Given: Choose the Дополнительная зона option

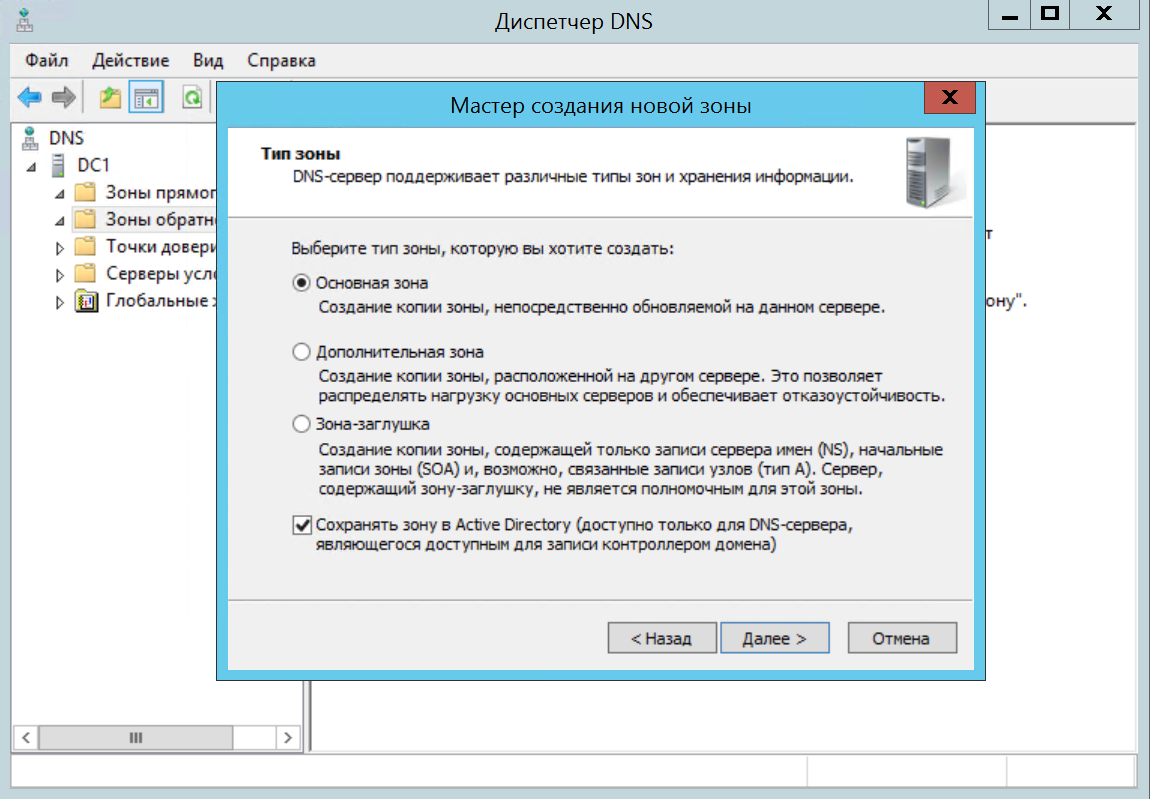Looking at the screenshot, I should [x=301, y=352].
